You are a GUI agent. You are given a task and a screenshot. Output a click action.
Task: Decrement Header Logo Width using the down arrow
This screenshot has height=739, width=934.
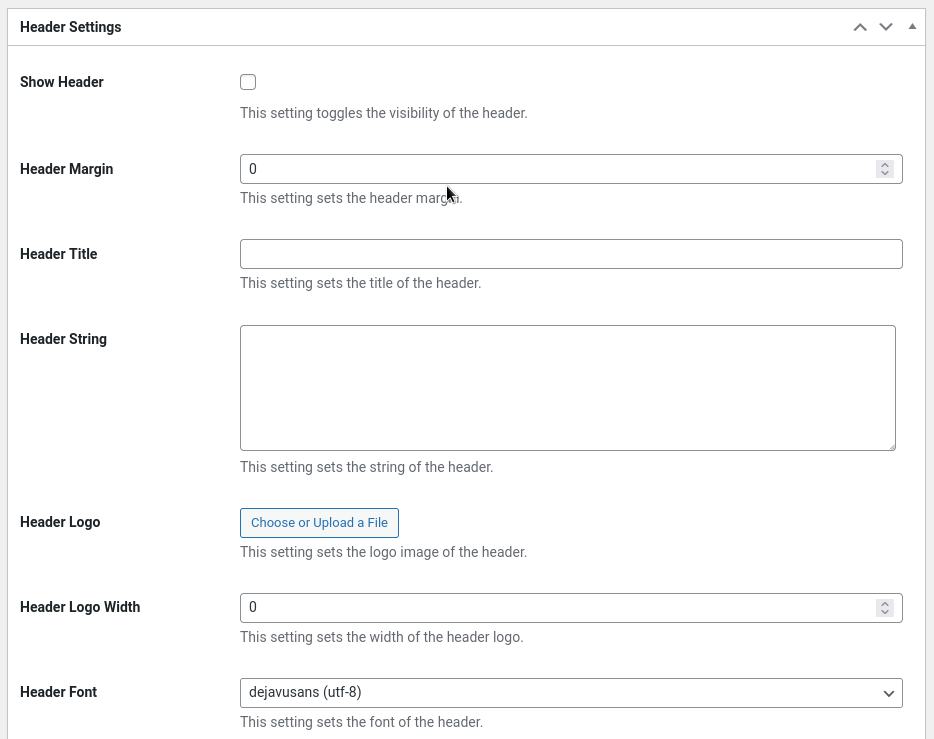tap(884, 612)
